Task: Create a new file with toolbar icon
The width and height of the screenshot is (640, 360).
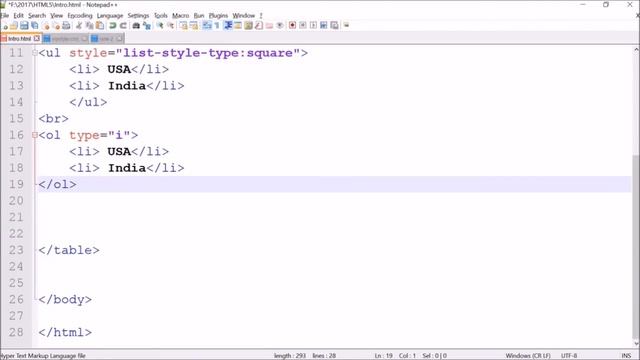Action: pos(5,26)
